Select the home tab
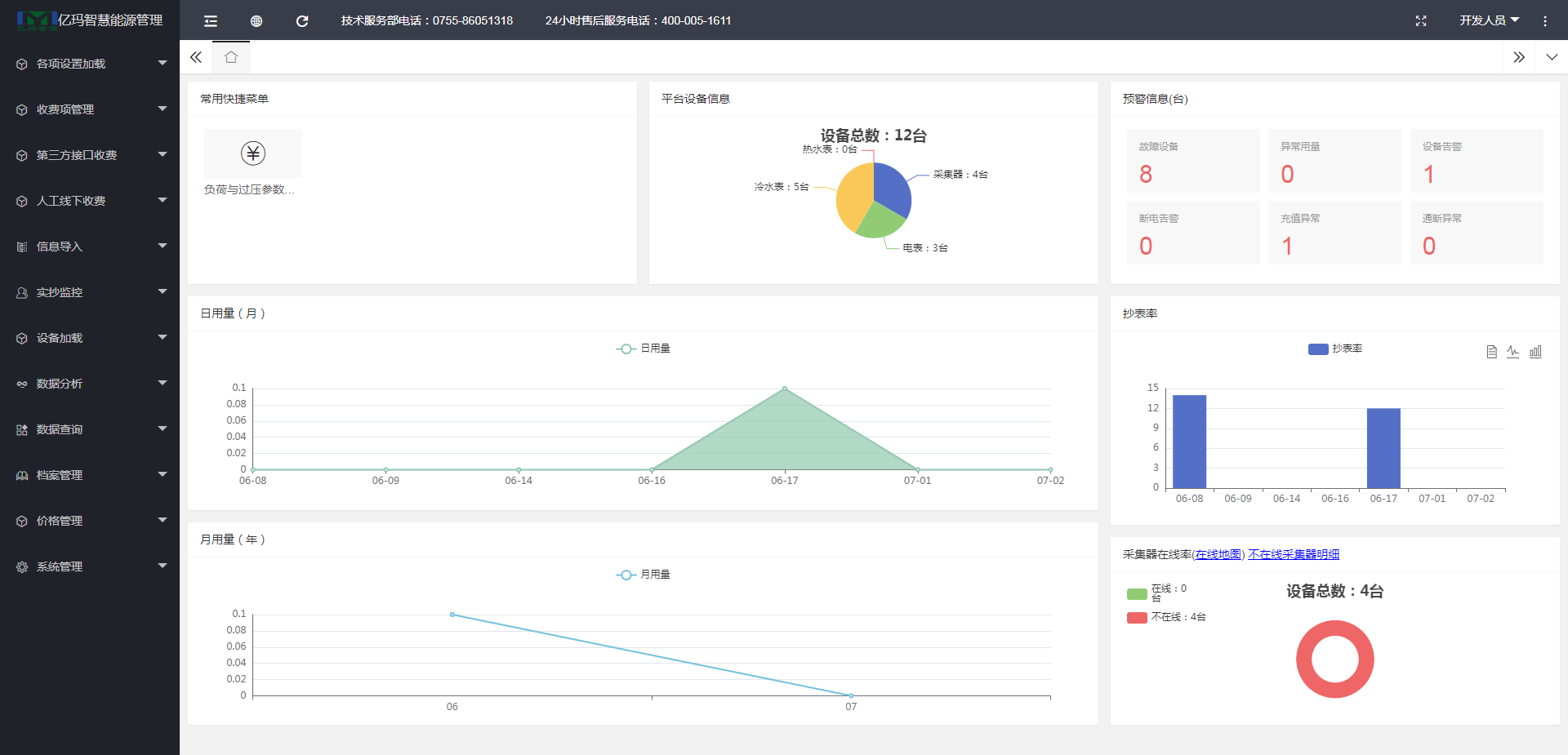Viewport: 1568px width, 755px height. [231, 57]
